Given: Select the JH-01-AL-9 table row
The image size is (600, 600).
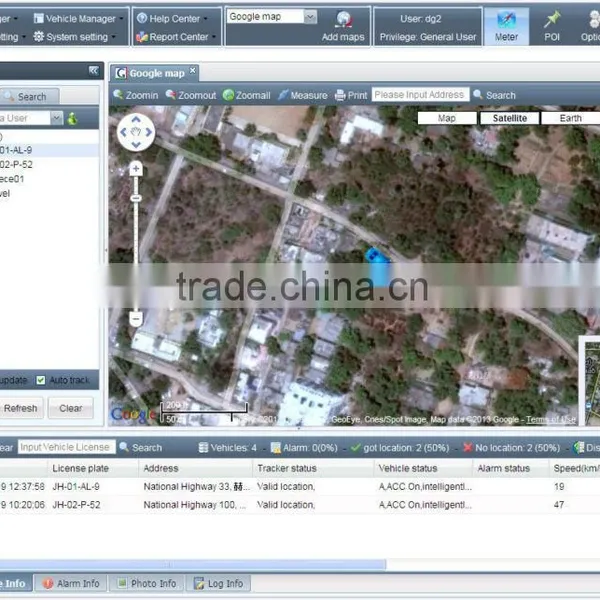Looking at the screenshot, I should tap(300, 486).
